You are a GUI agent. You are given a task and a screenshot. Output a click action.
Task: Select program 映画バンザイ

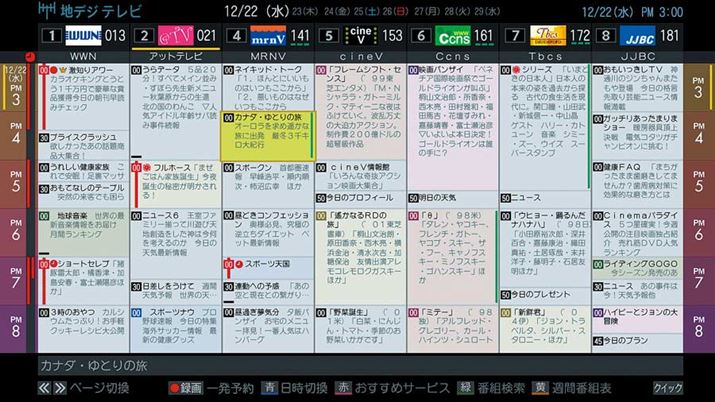click(453, 127)
